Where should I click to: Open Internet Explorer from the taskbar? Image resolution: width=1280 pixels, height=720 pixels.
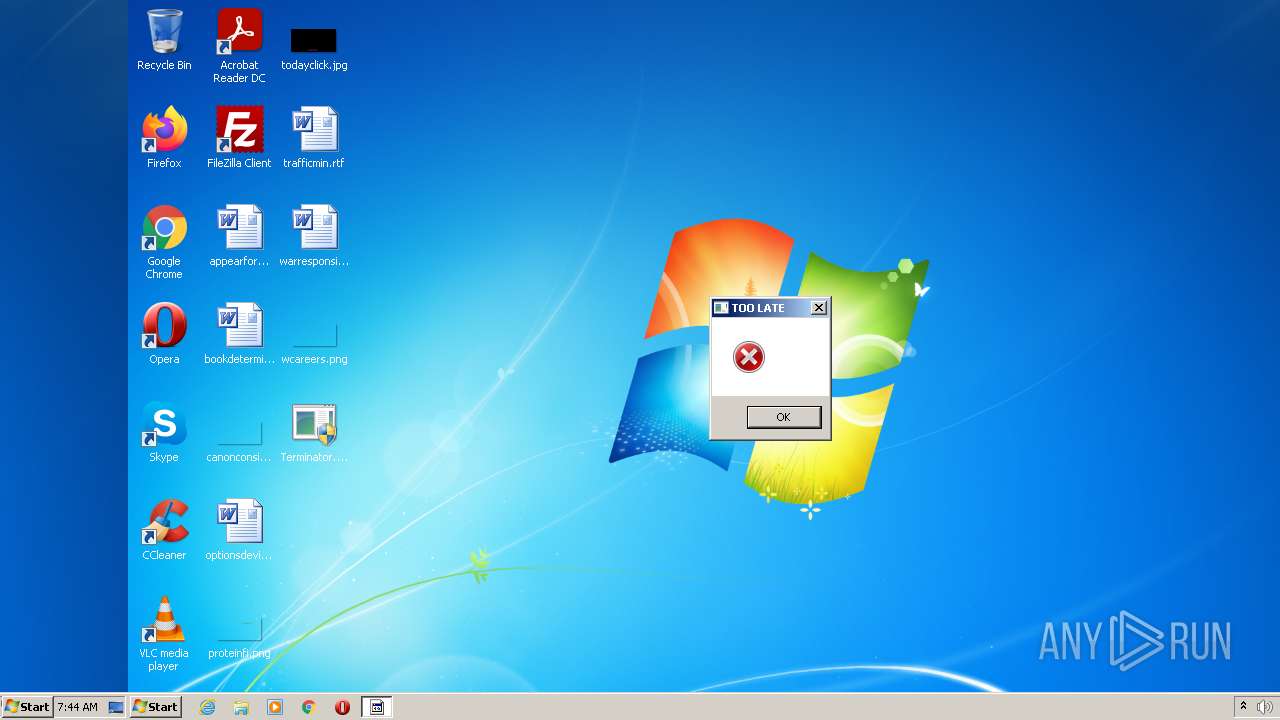tap(208, 707)
